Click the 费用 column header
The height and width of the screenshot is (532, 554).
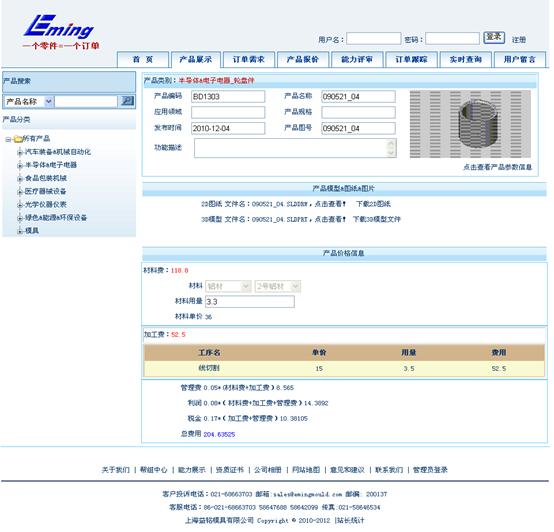point(499,353)
